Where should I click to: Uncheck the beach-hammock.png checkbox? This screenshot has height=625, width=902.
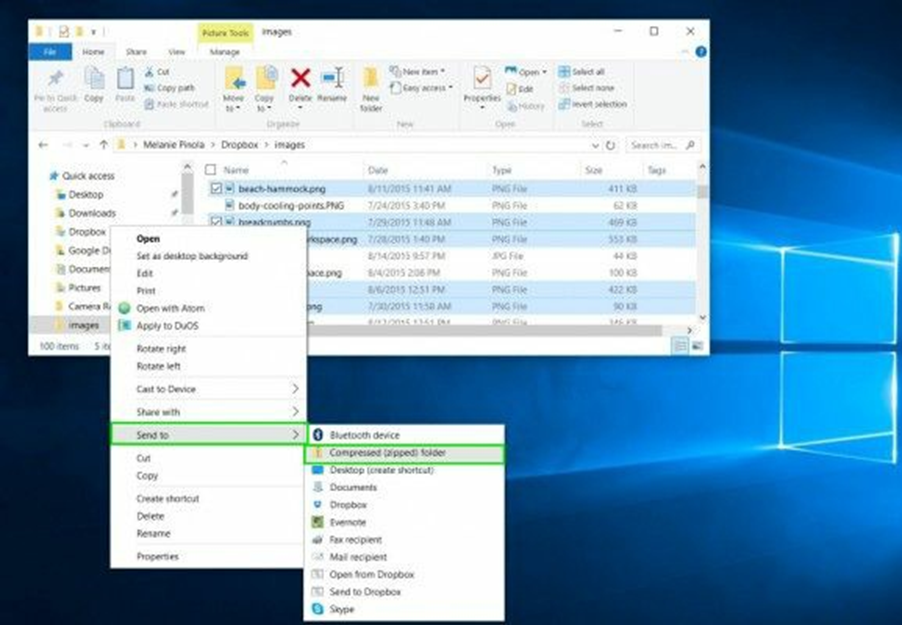coord(216,188)
